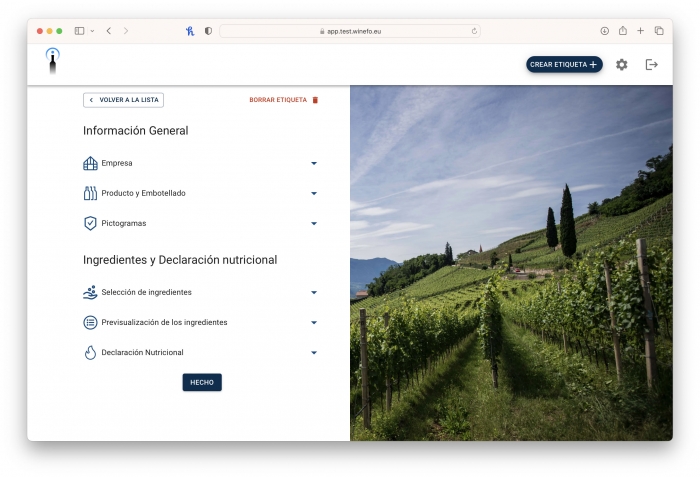Reload the page in Safari

click(x=474, y=31)
